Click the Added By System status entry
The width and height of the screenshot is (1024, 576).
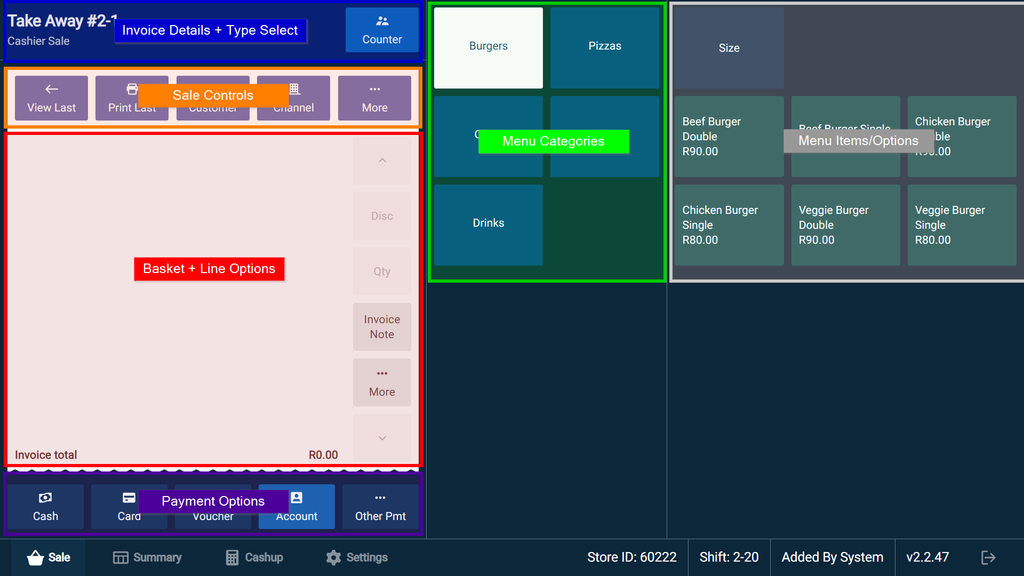(x=832, y=557)
